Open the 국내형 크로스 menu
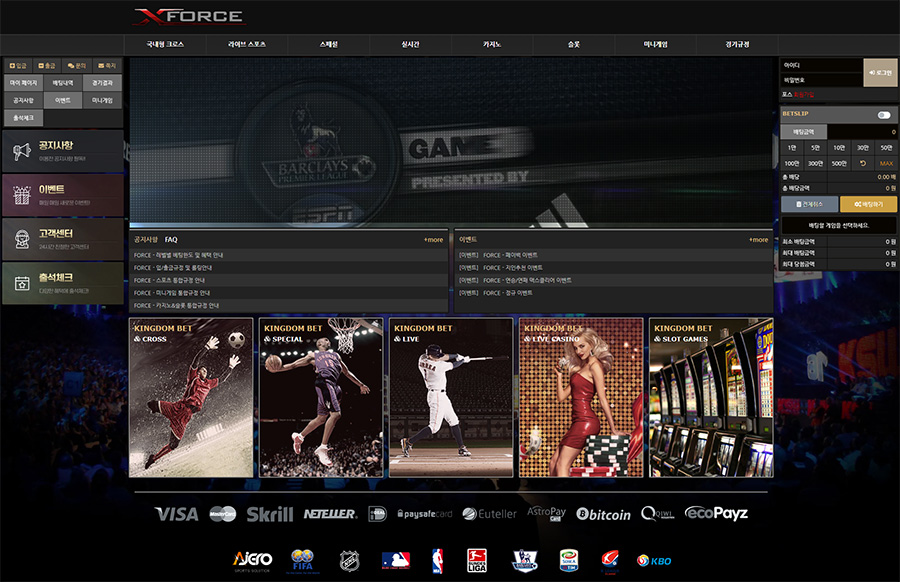Screen dimensions: 900x582 (165, 44)
